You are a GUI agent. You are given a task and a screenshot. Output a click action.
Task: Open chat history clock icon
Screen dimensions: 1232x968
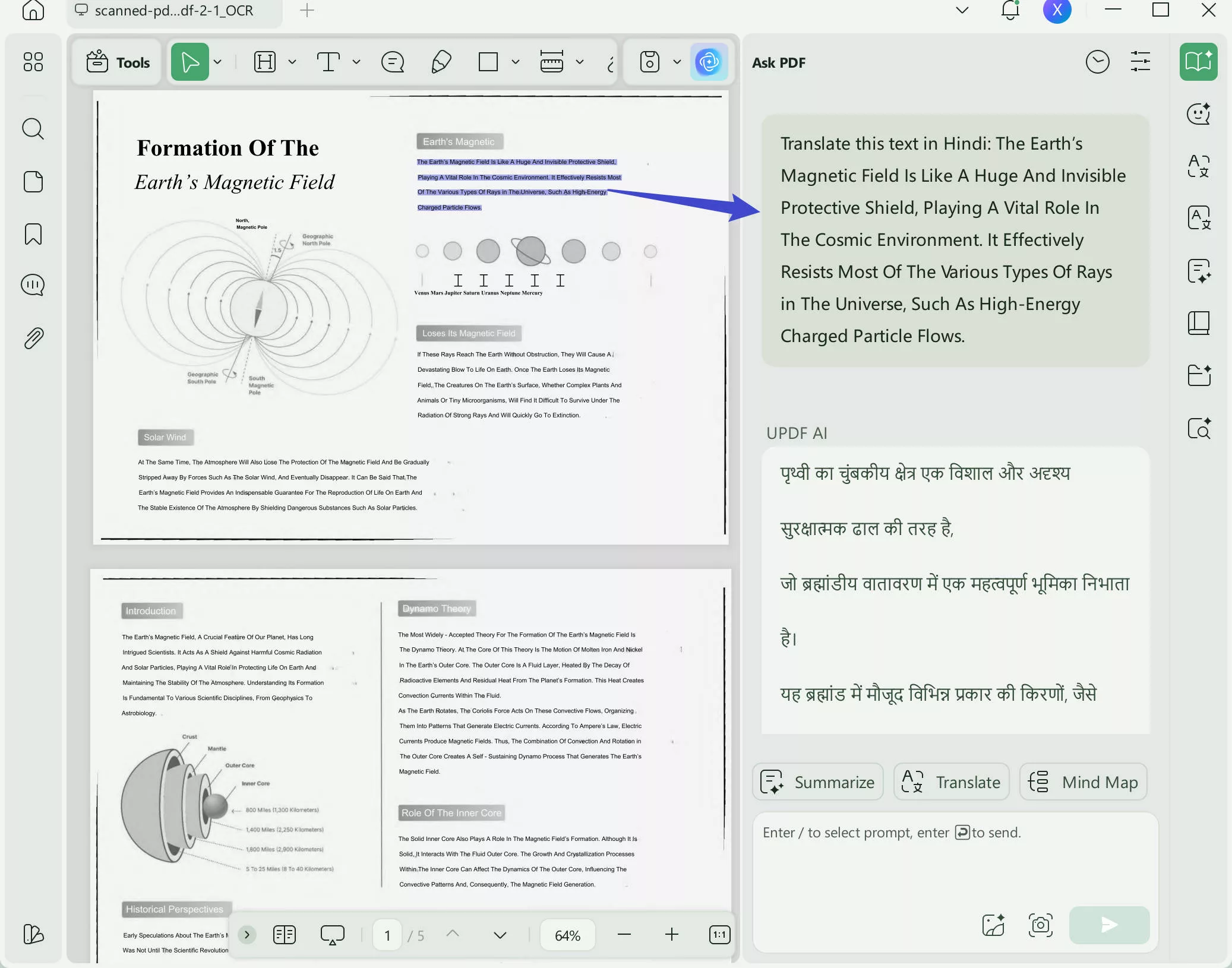[x=1097, y=62]
